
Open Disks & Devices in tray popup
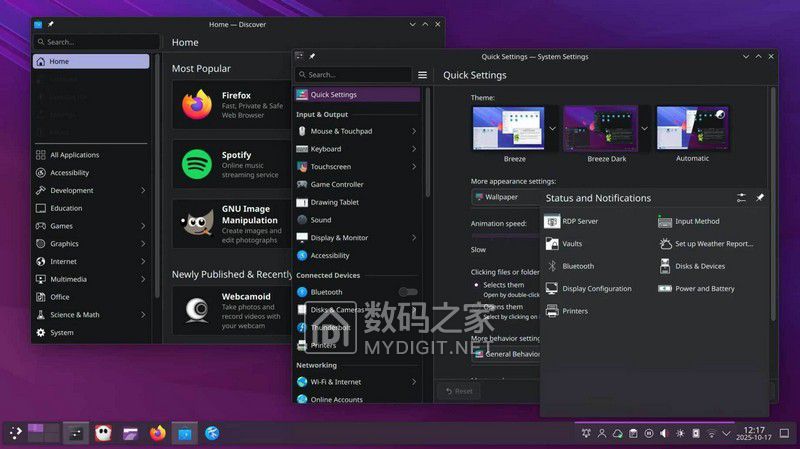click(x=699, y=266)
